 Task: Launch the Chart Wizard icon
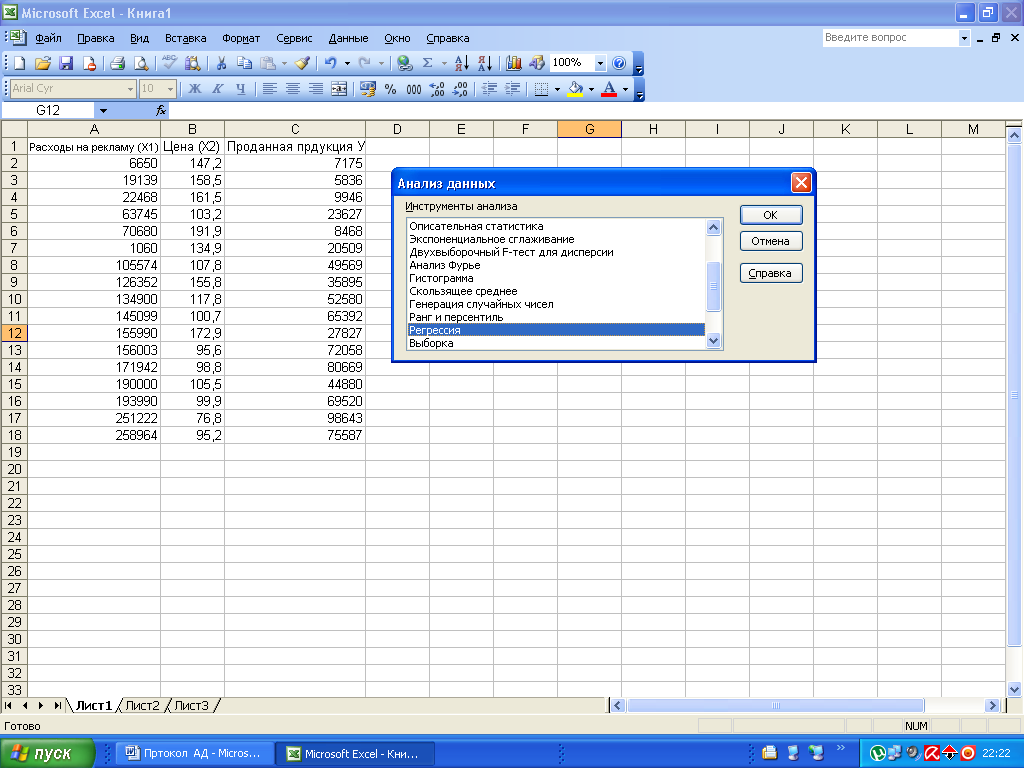(x=514, y=63)
